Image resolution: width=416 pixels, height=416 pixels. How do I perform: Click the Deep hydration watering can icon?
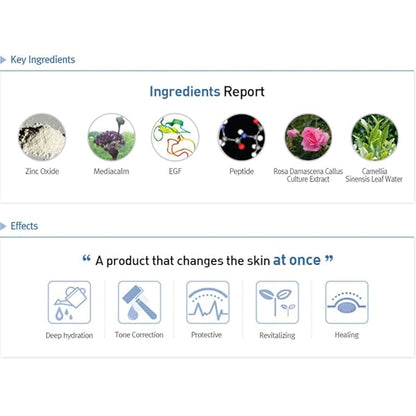(x=69, y=302)
